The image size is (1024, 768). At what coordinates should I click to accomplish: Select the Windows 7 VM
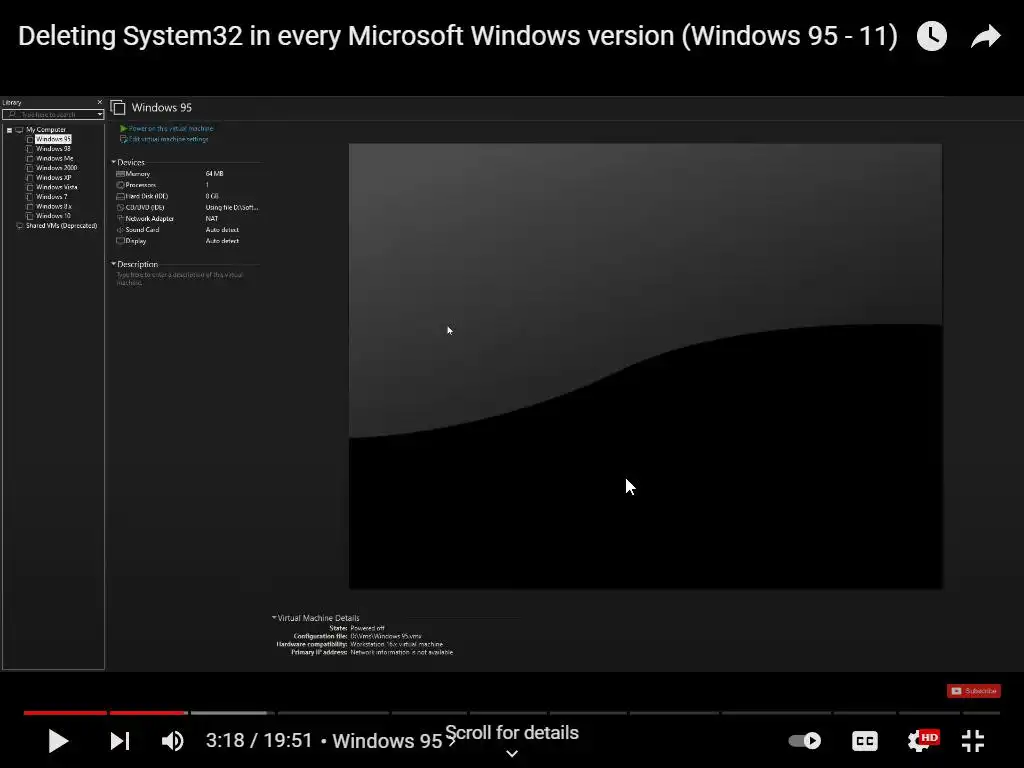pos(51,197)
